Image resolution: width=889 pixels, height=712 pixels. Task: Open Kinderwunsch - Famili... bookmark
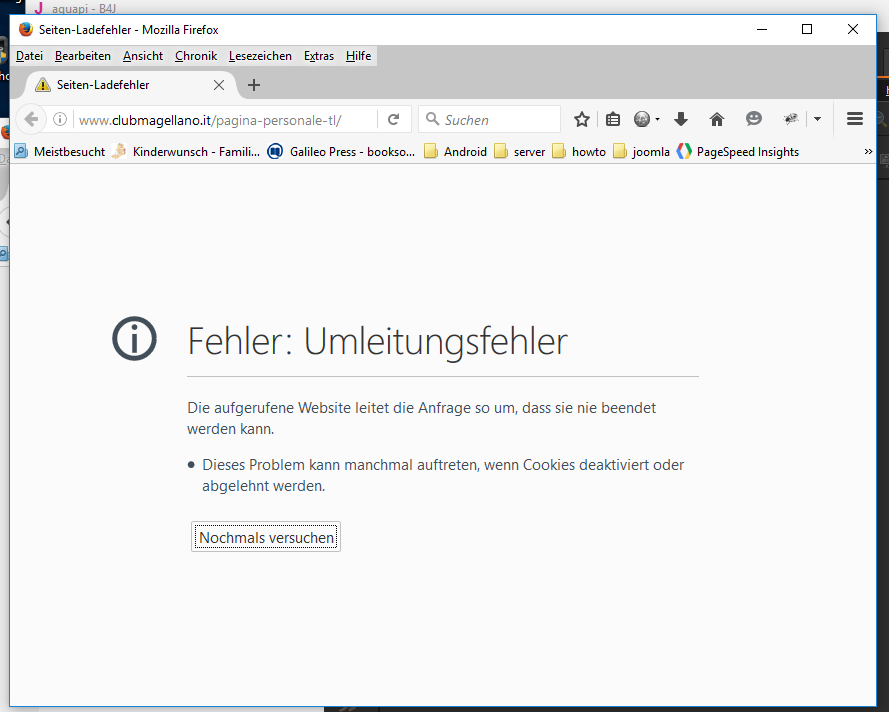[x=185, y=151]
